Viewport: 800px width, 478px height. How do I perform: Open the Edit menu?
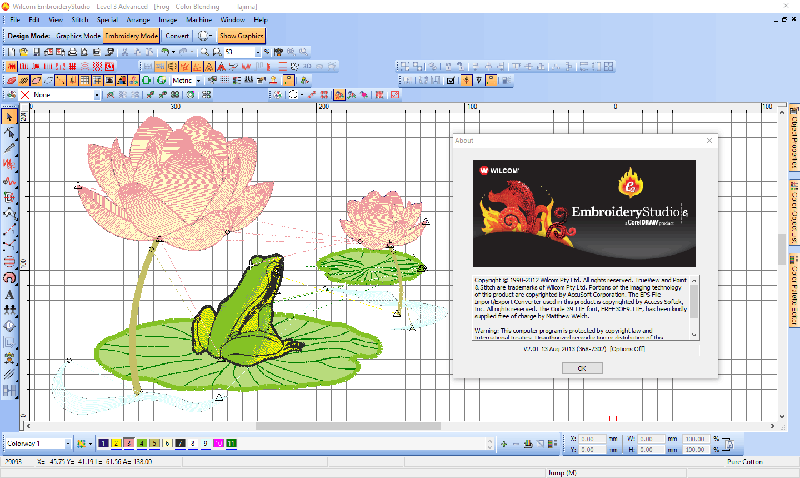pyautogui.click(x=34, y=20)
